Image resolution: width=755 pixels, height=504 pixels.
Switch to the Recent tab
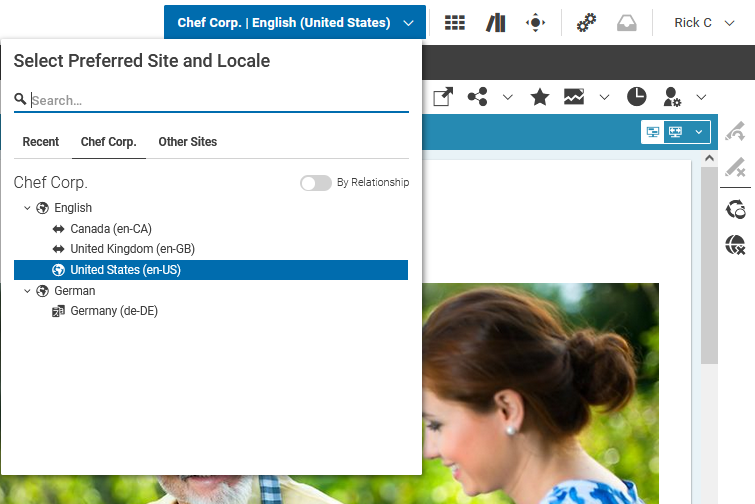point(41,142)
